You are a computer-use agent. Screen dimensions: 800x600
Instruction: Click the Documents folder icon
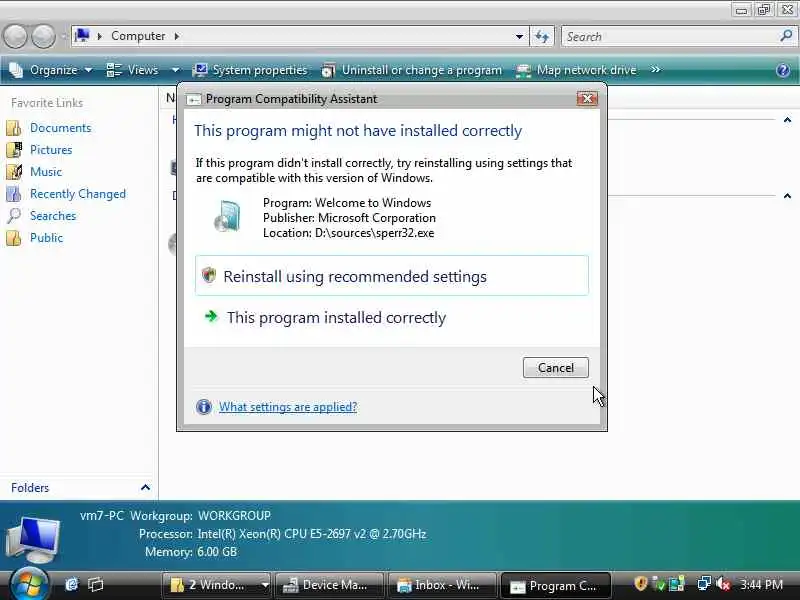(14, 128)
